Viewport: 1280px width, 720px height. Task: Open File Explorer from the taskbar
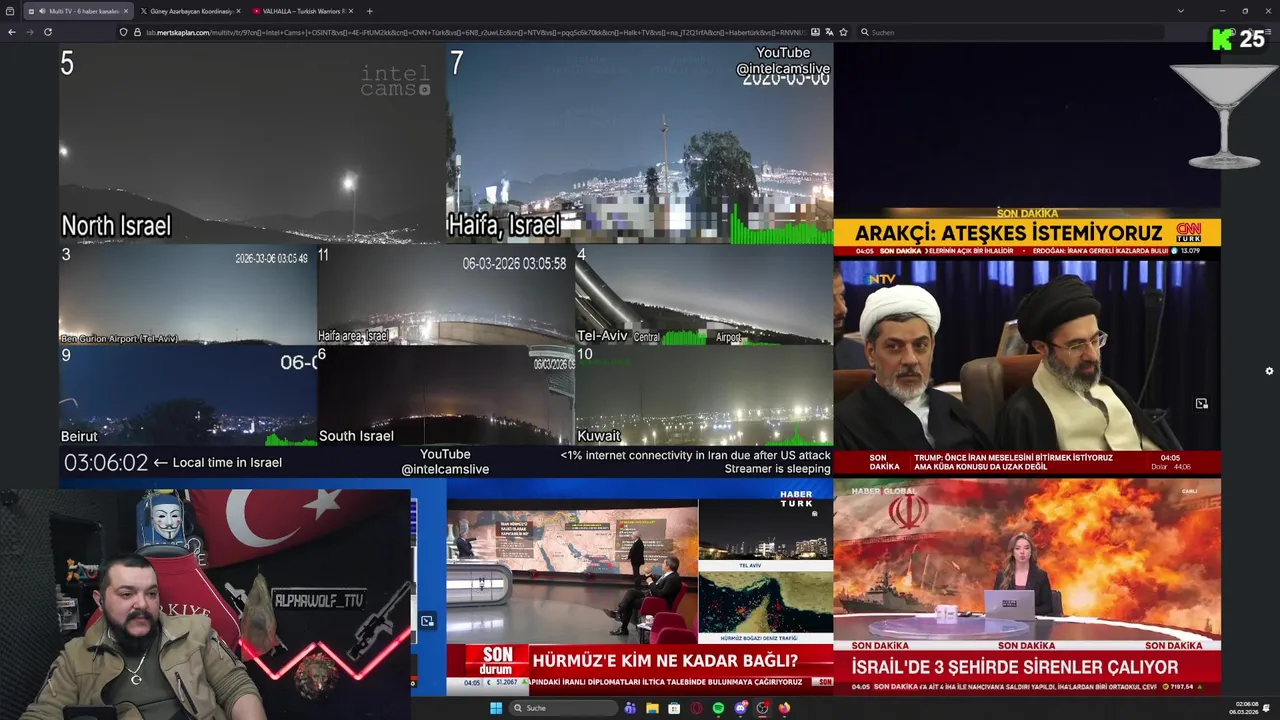[652, 708]
